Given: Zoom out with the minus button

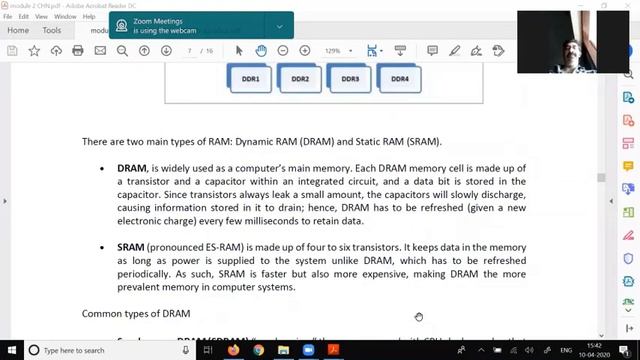Looking at the screenshot, I should [x=283, y=51].
